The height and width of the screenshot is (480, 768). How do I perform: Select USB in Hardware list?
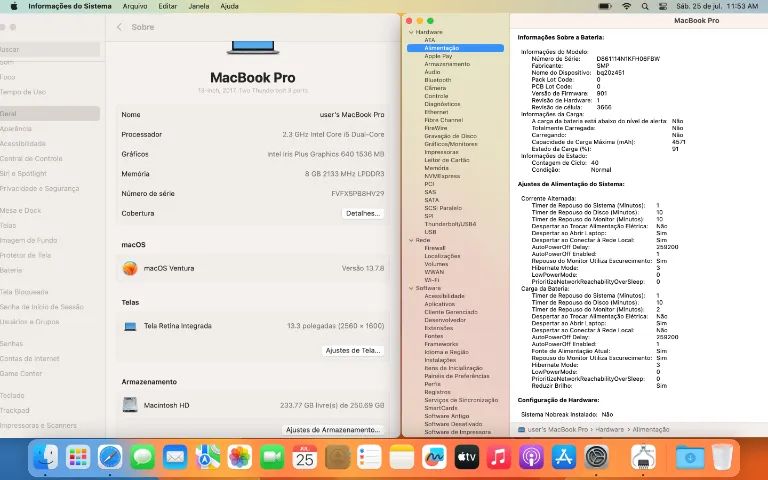click(430, 232)
